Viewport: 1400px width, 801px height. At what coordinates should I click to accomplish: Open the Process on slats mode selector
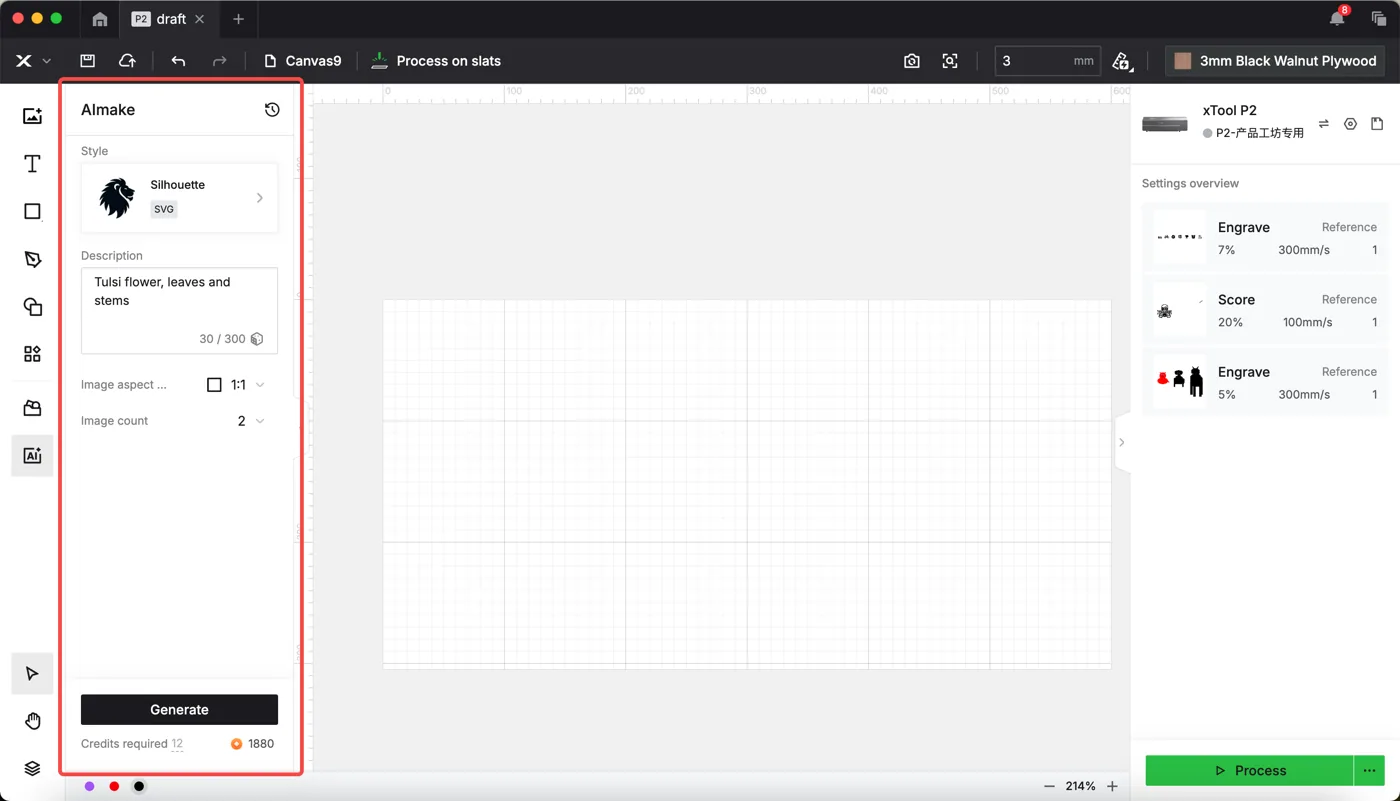pyautogui.click(x=436, y=61)
